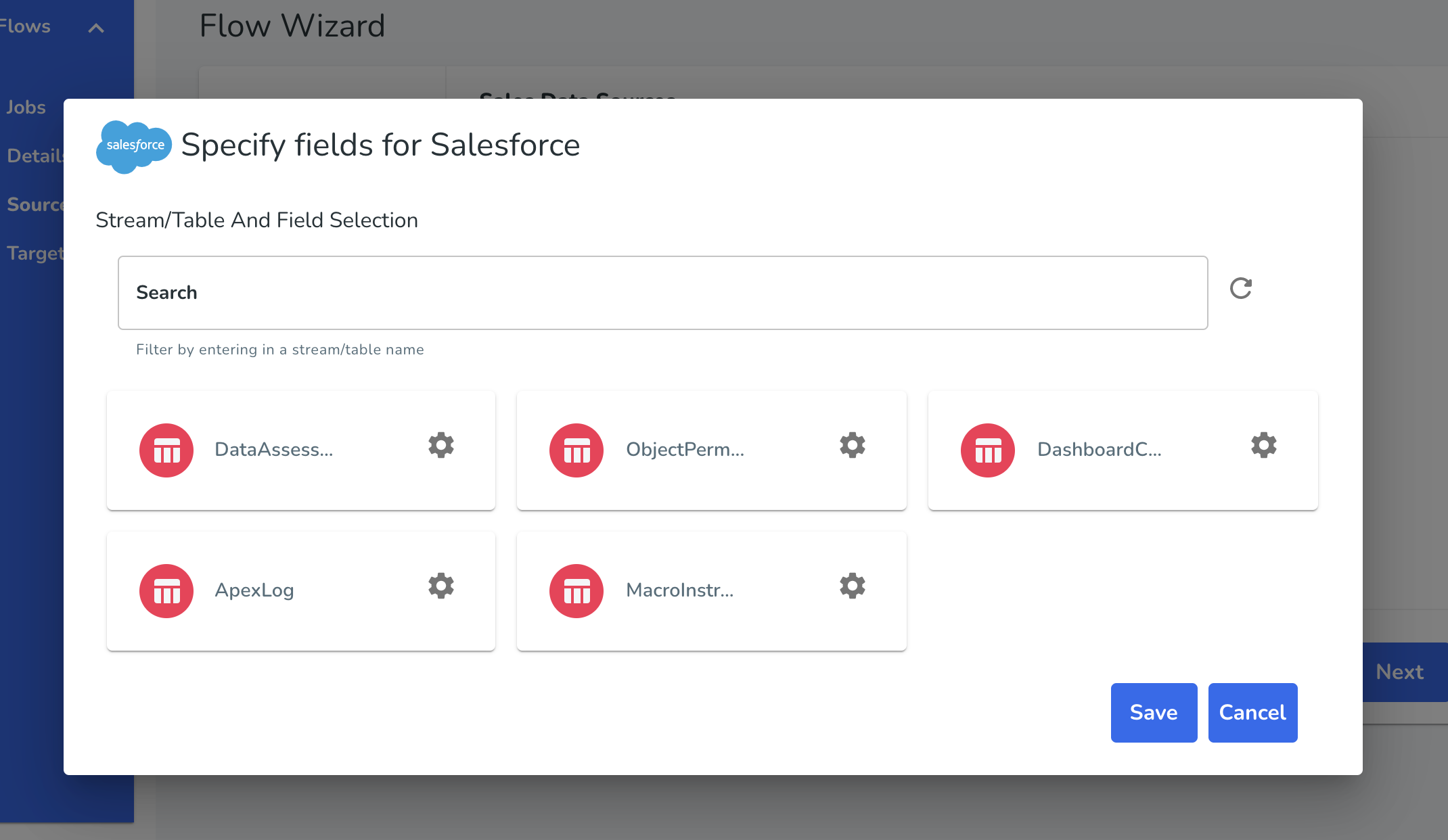Open settings gear for DashboardC... table
The width and height of the screenshot is (1448, 840).
tap(1264, 445)
